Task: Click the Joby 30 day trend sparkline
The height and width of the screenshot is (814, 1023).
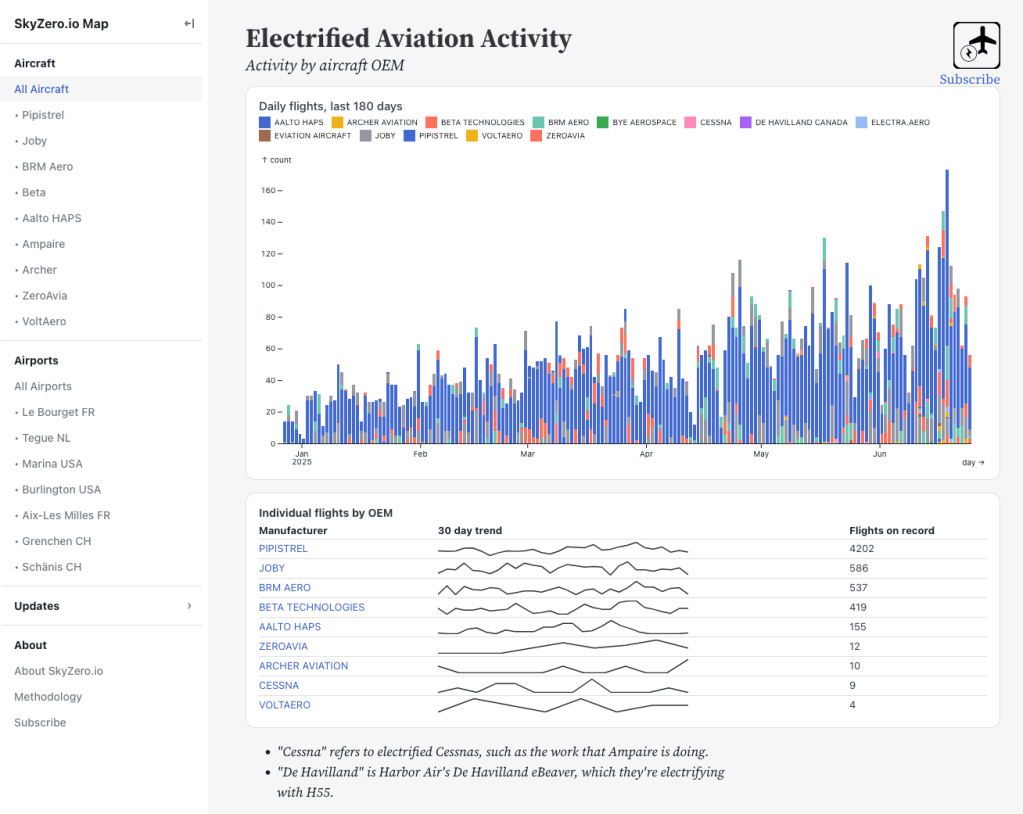Action: (x=563, y=569)
